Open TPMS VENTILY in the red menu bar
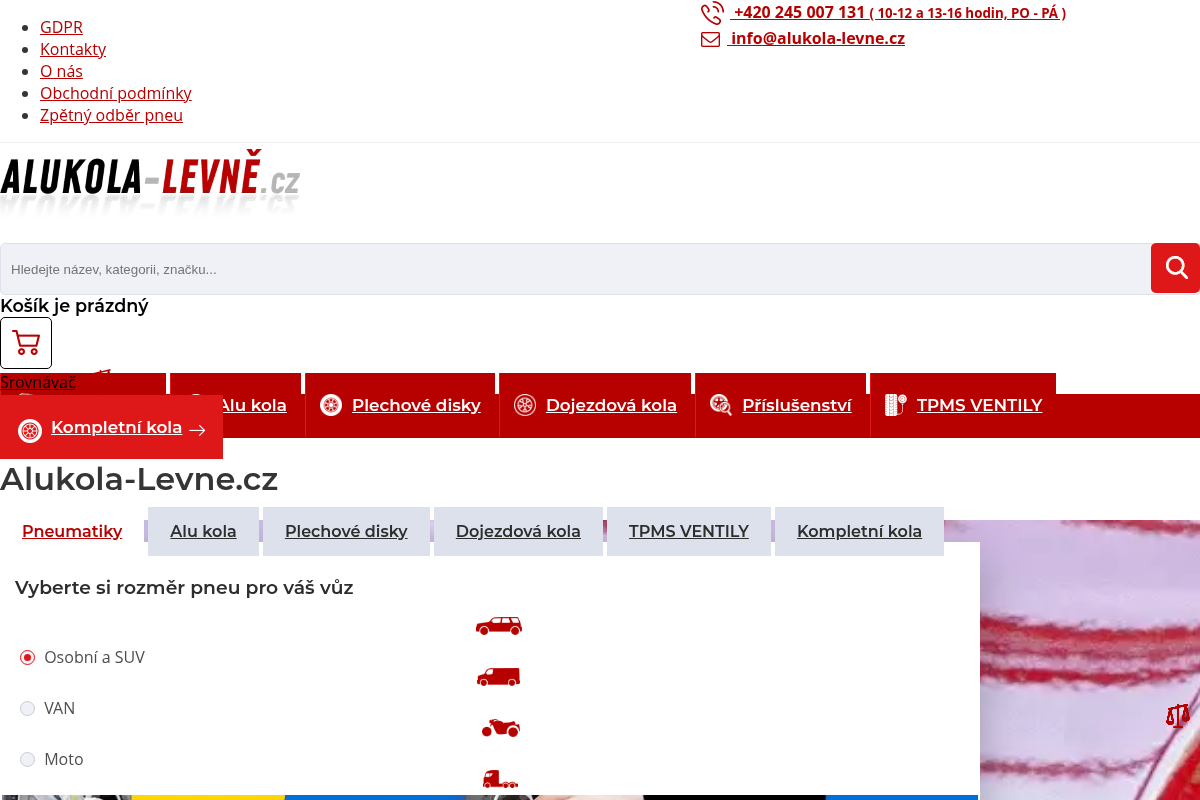This screenshot has width=1200, height=800. tap(979, 405)
